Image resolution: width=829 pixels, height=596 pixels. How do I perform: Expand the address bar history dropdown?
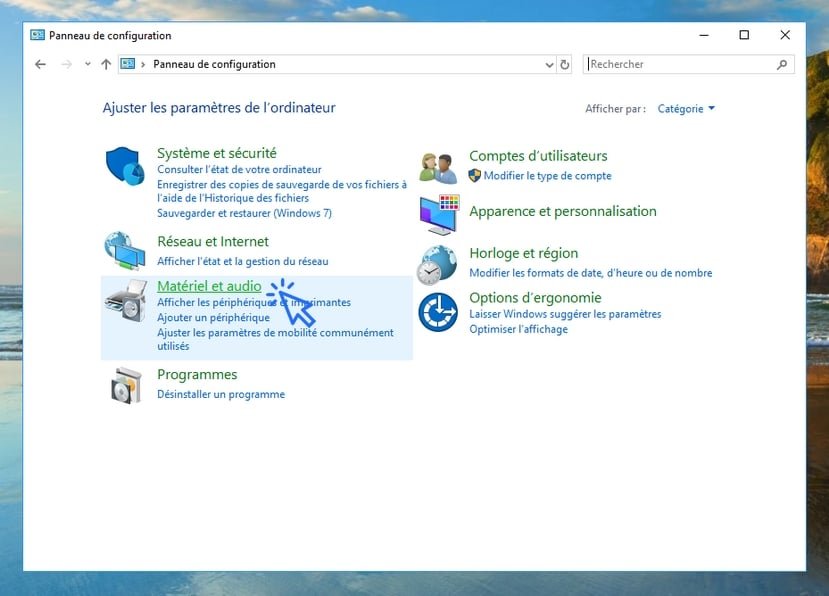pos(549,65)
